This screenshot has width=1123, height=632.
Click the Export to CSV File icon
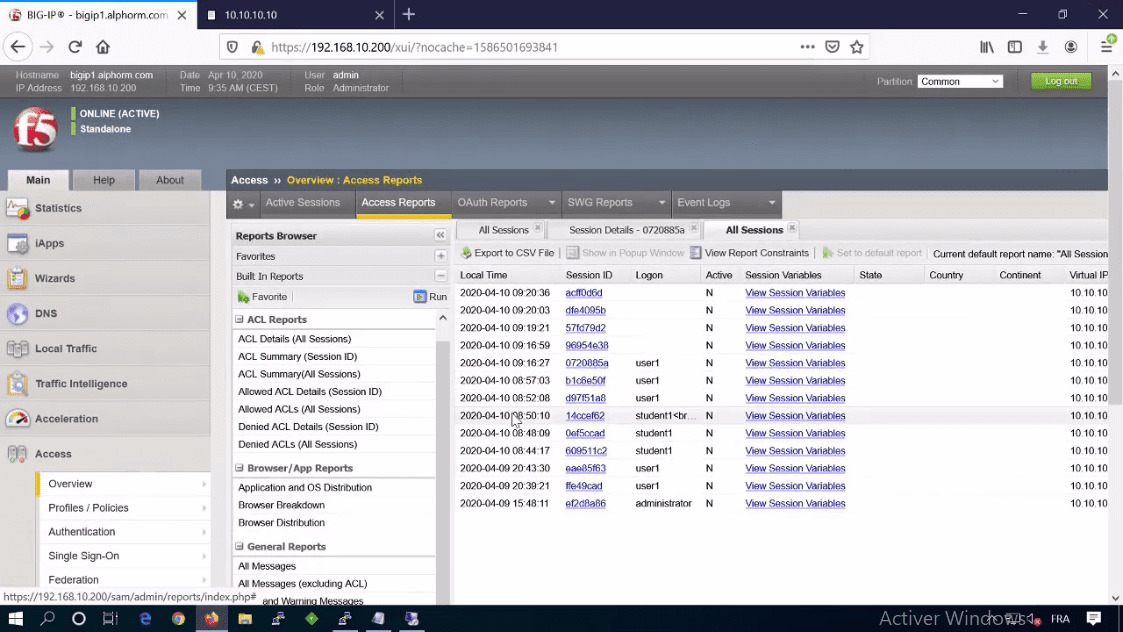pyautogui.click(x=469, y=252)
